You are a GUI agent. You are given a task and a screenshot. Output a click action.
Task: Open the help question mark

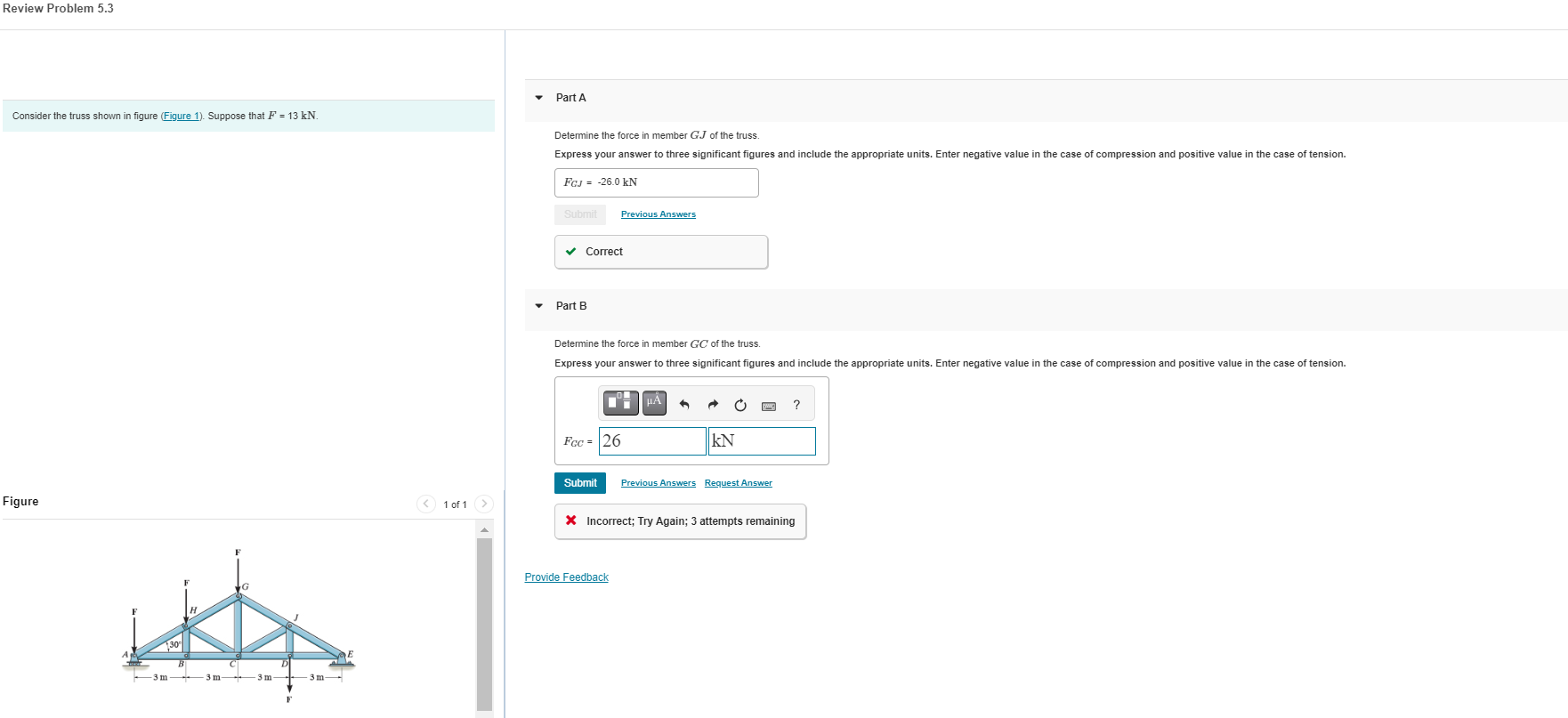[x=796, y=405]
